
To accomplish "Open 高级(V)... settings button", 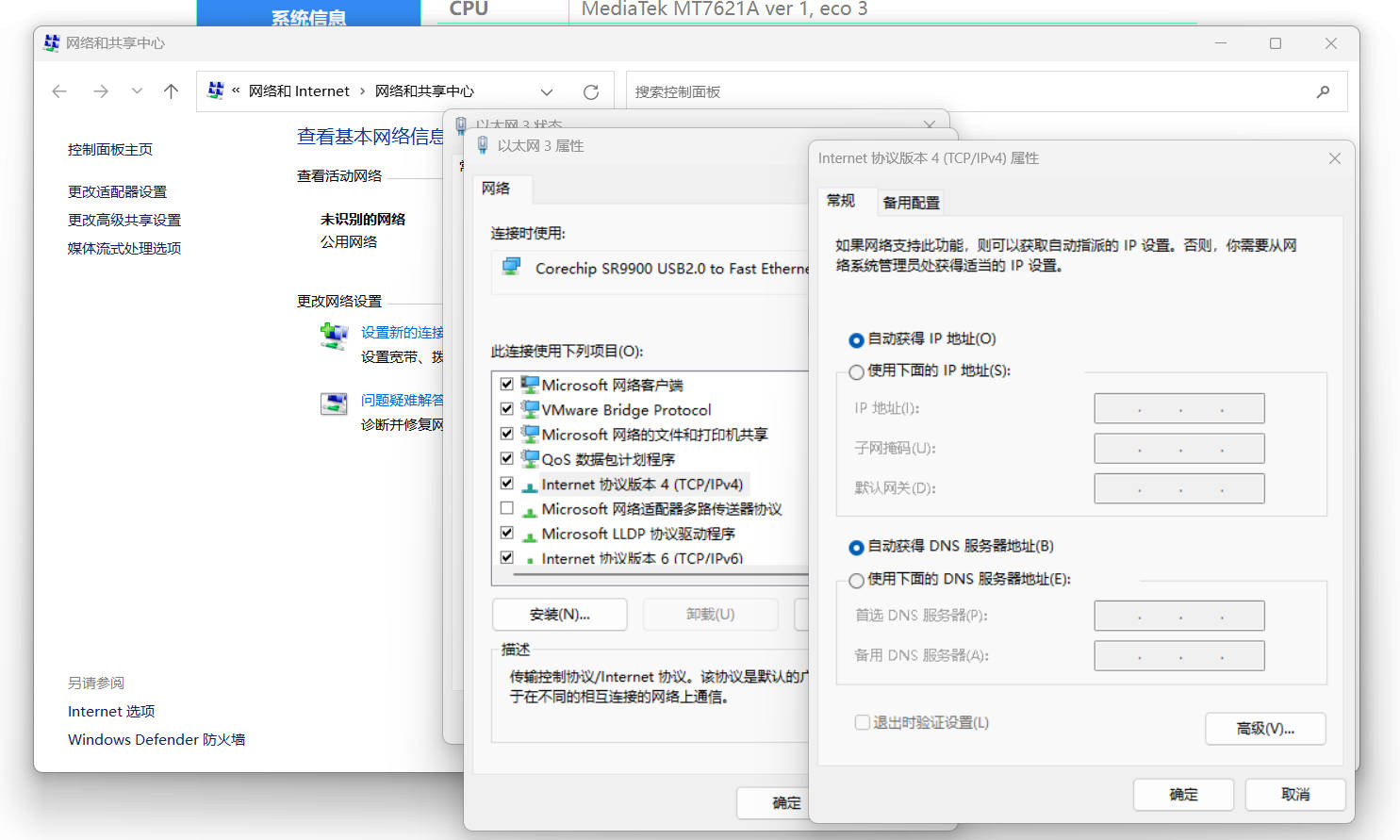I will click(x=1265, y=729).
